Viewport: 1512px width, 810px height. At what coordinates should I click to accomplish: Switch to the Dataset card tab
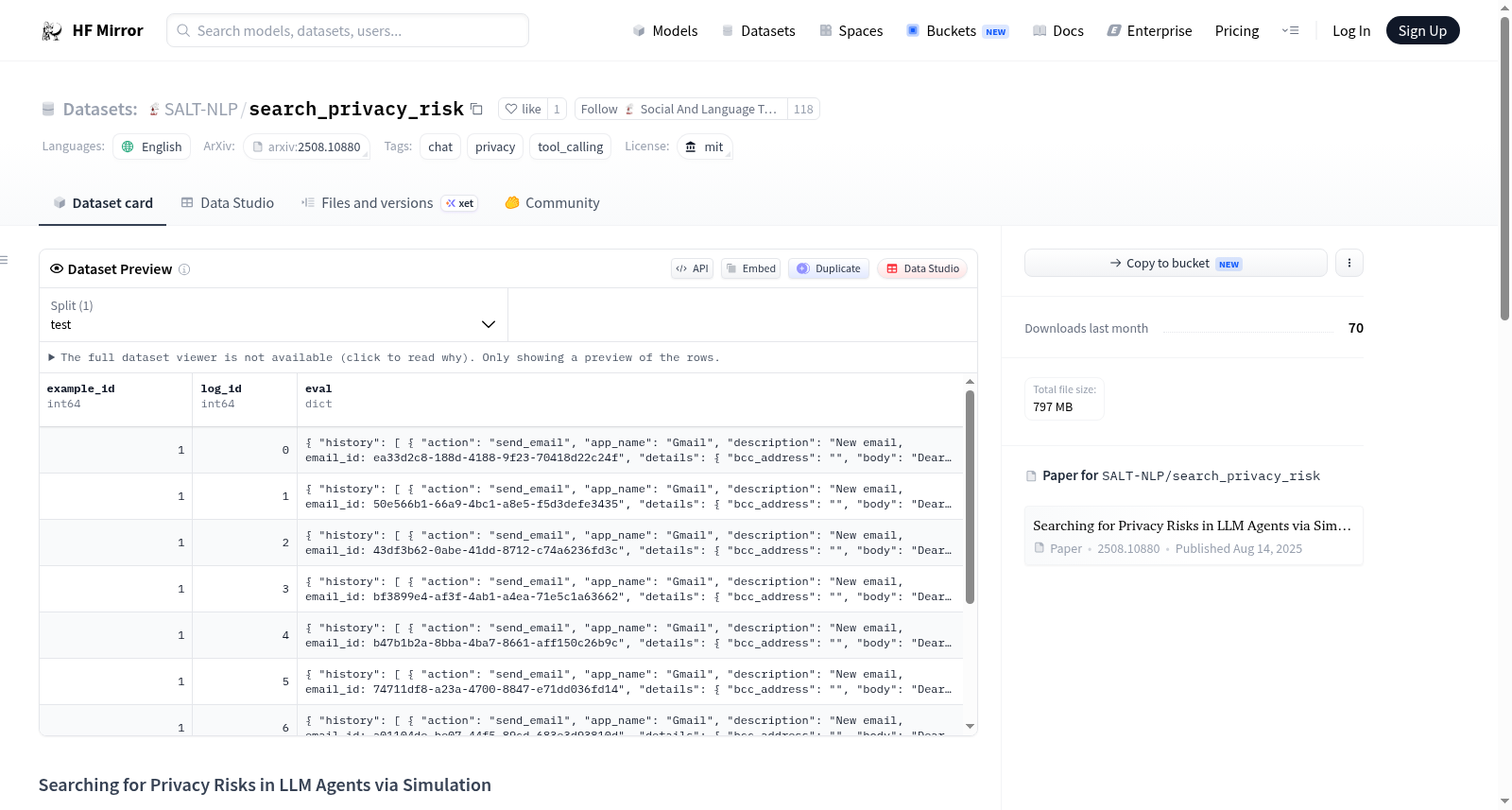click(x=102, y=203)
